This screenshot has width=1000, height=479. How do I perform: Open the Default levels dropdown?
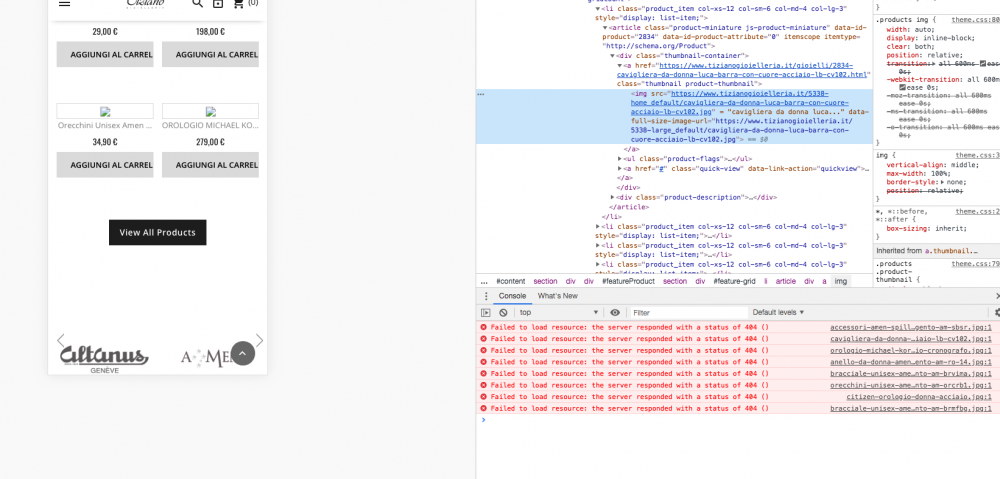(778, 313)
